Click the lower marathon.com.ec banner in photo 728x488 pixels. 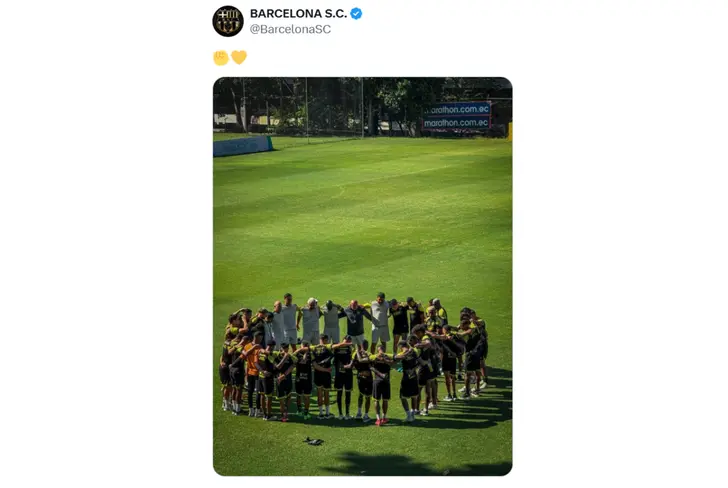tap(456, 123)
